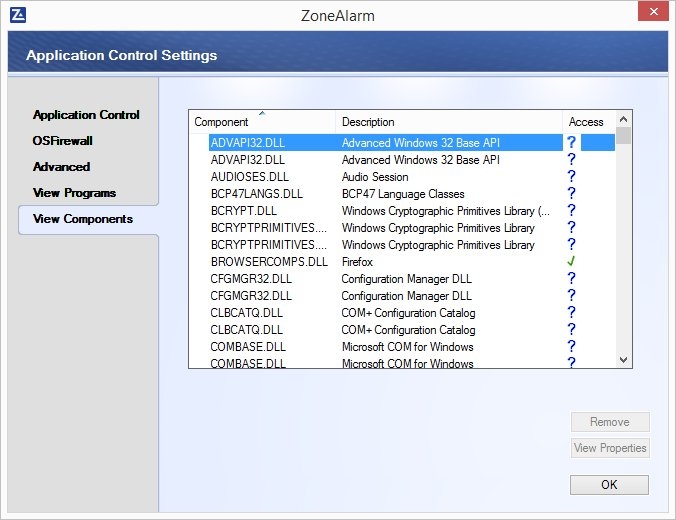Click the access question mark for BCP47LANGS.DLL
This screenshot has height=520, width=676.
pyautogui.click(x=571, y=193)
